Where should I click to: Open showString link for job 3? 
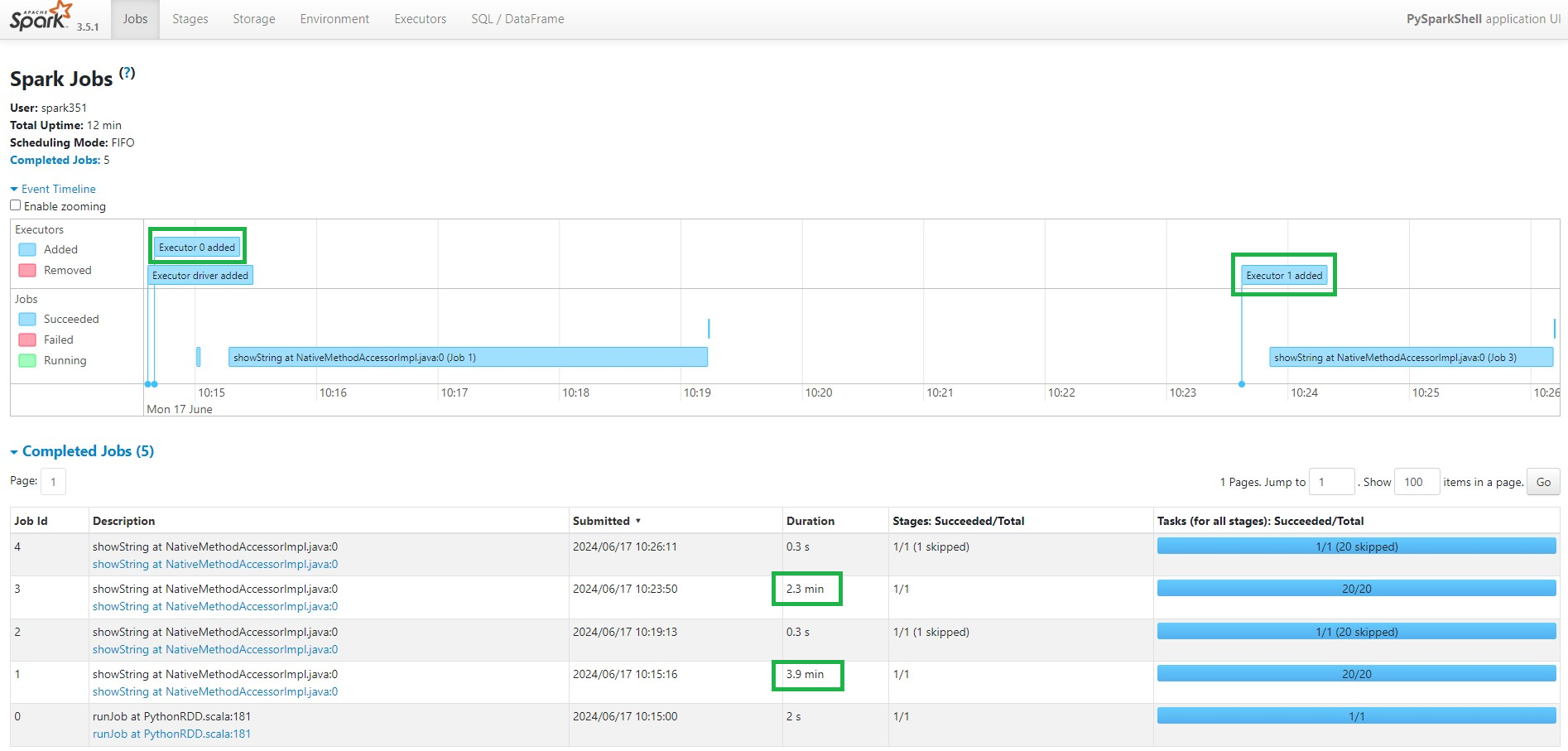(215, 607)
